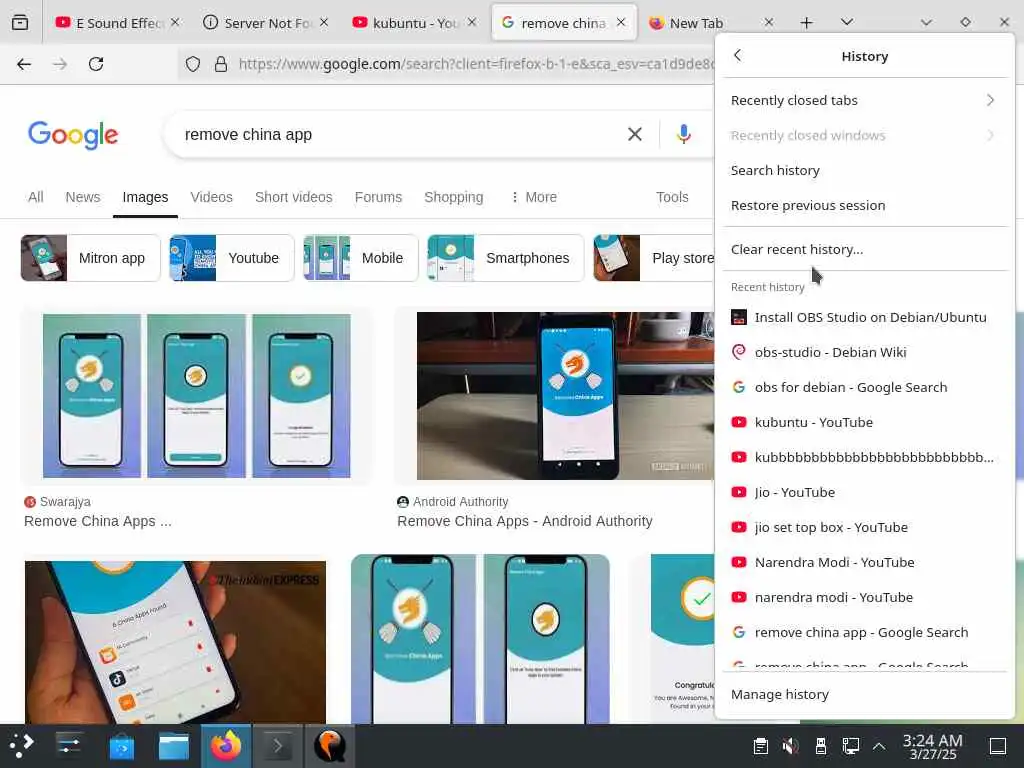This screenshot has height=768, width=1024.
Task: Select the News search filter
Action: coord(82,197)
